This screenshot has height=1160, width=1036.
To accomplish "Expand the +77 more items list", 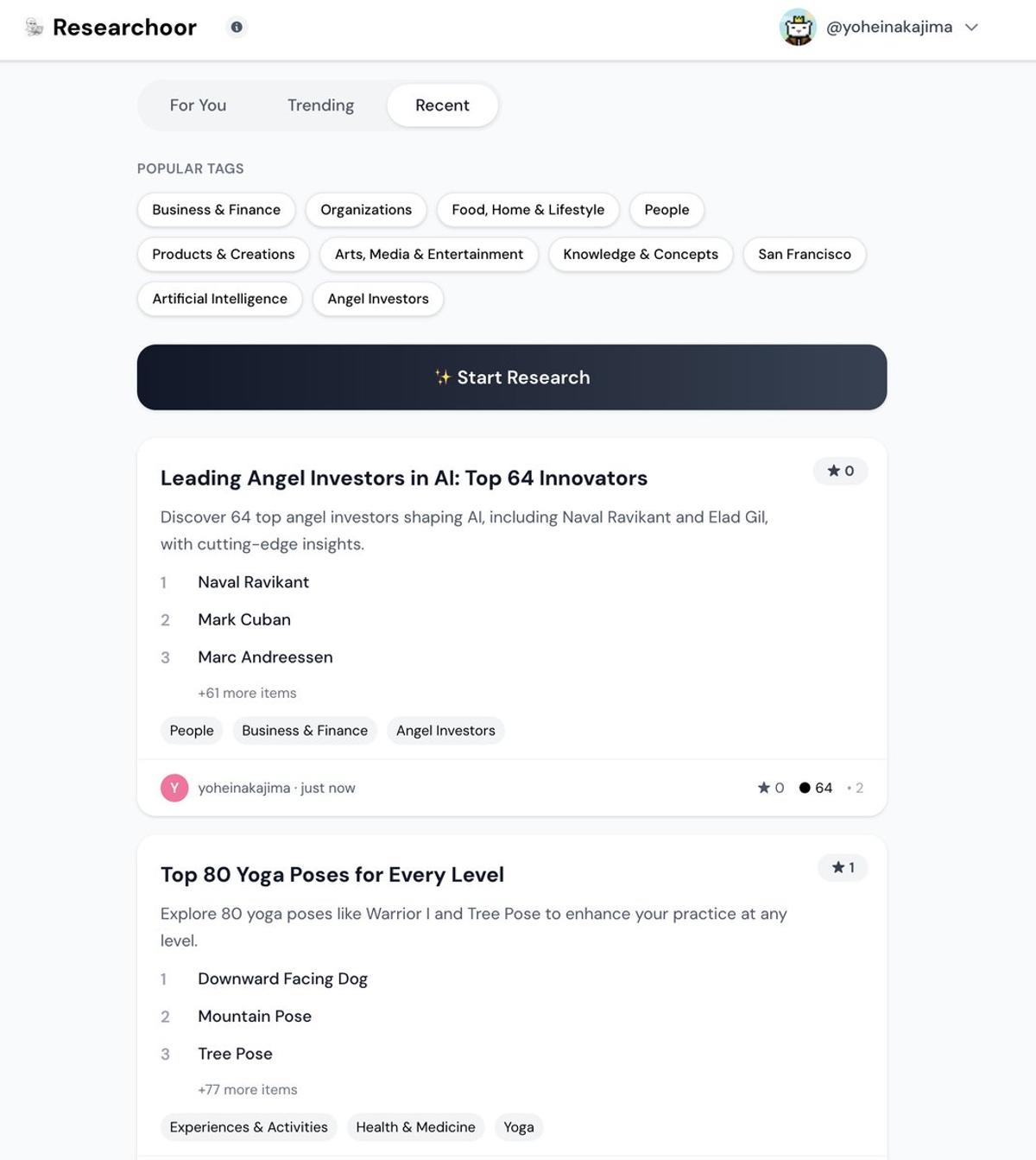I will pyautogui.click(x=247, y=1089).
